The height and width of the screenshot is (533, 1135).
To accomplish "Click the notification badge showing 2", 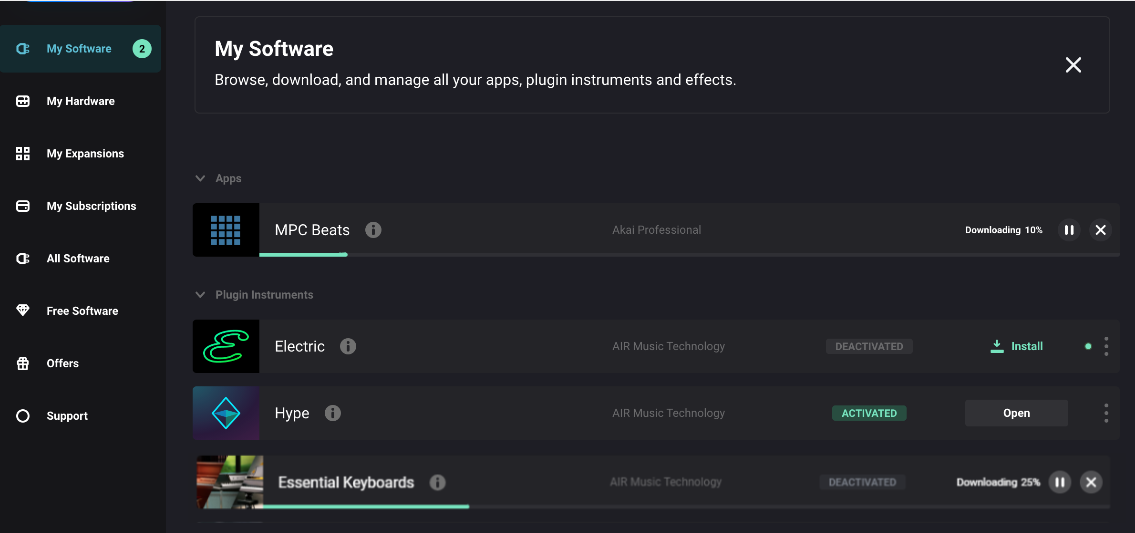I will pos(142,49).
